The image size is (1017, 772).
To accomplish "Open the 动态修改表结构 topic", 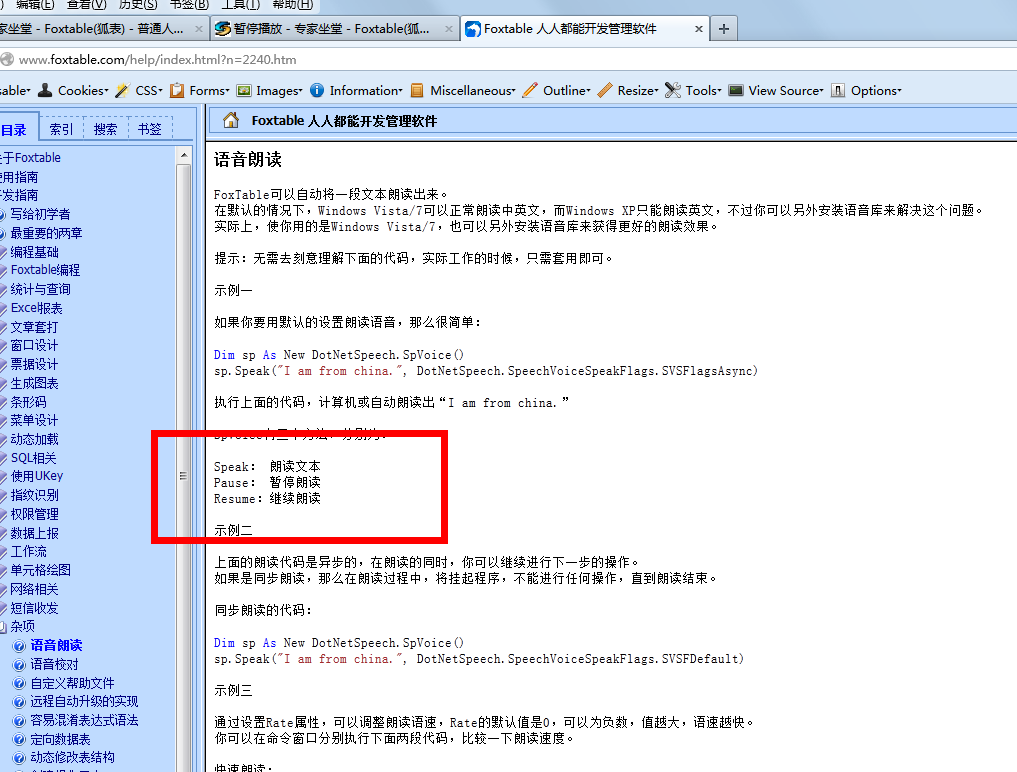I will click(x=73, y=757).
